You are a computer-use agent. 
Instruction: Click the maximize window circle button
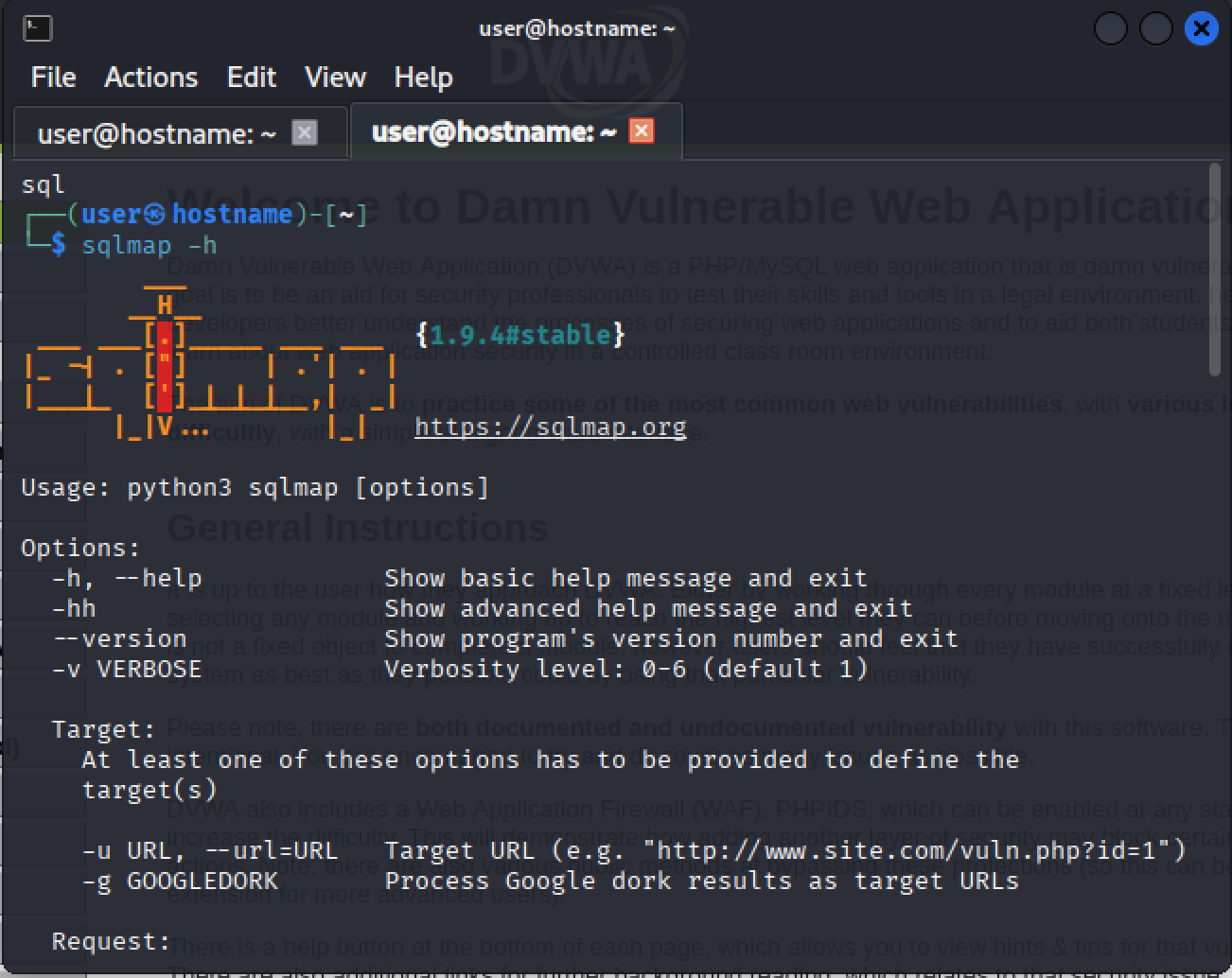tap(1156, 28)
